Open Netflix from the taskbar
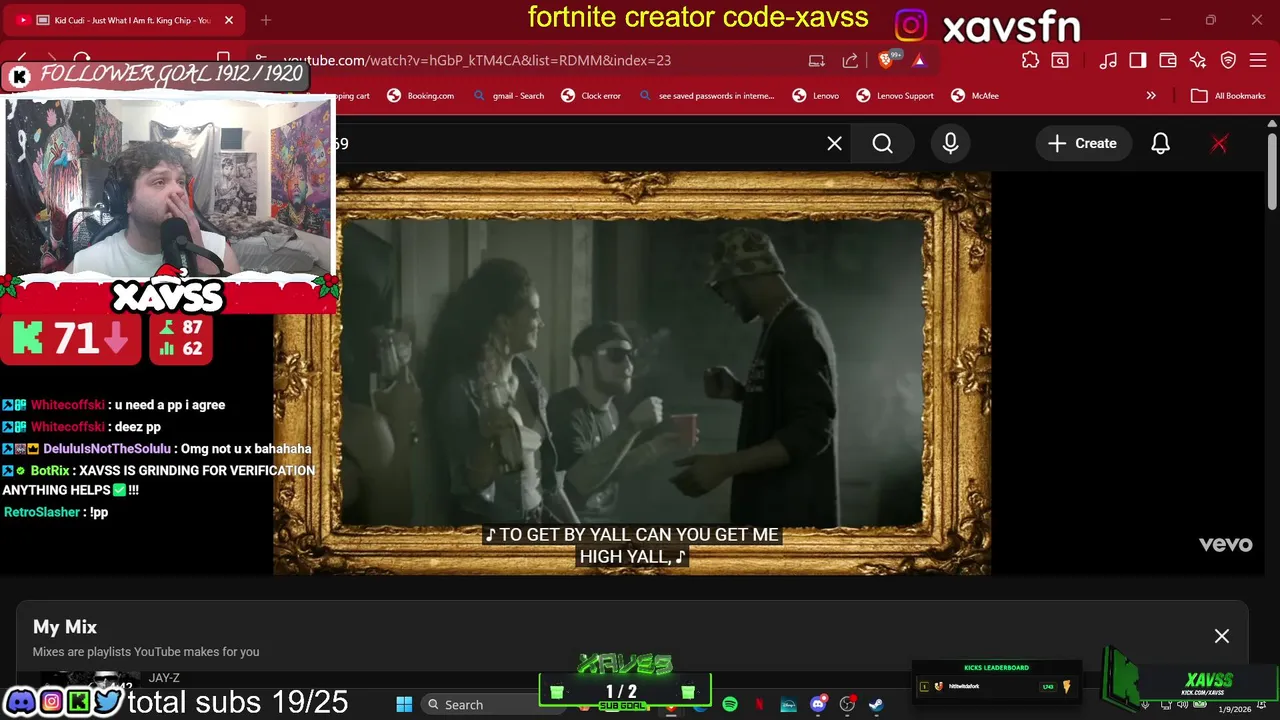1280x720 pixels. click(759, 704)
